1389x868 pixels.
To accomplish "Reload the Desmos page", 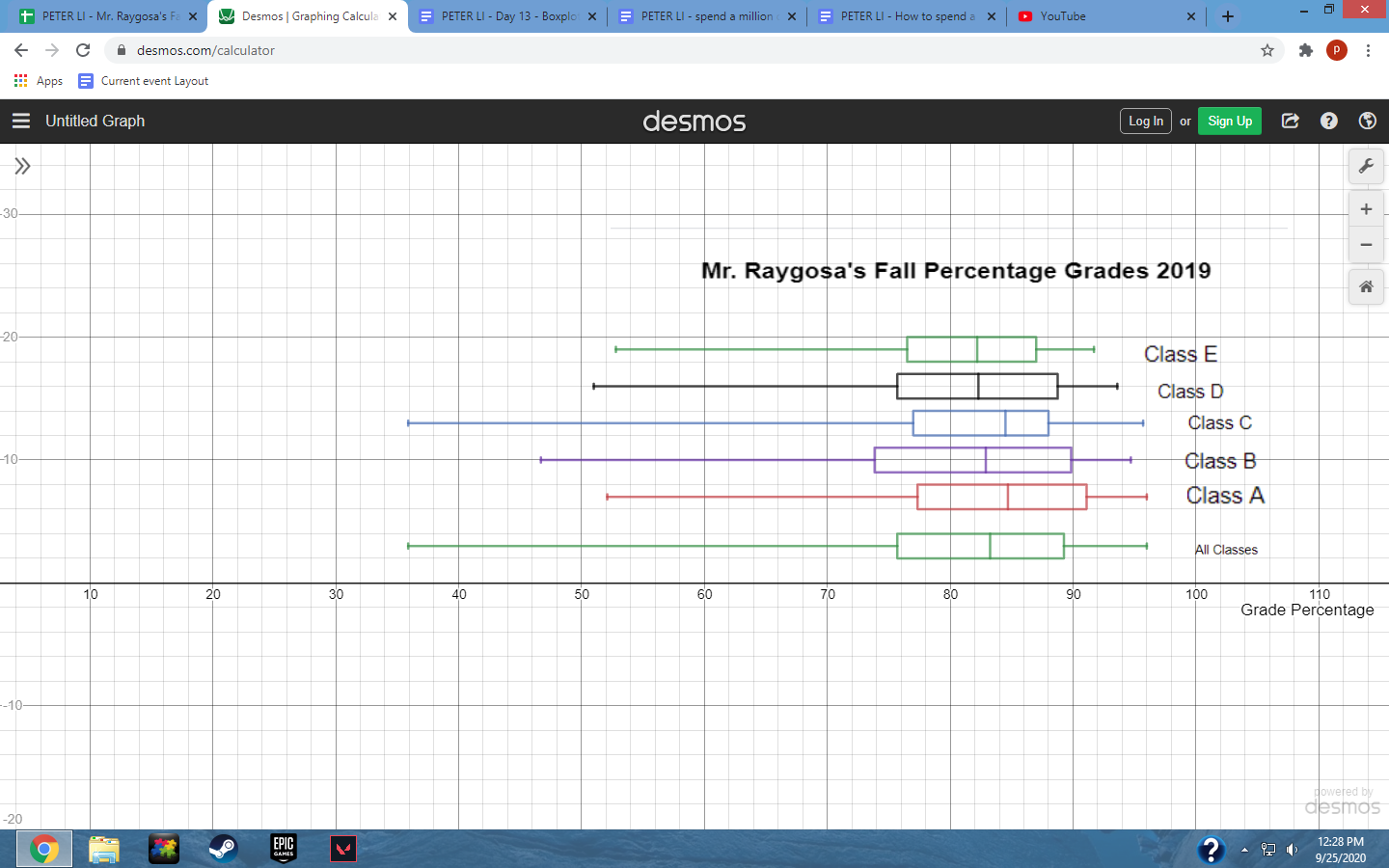I will pos(83,50).
